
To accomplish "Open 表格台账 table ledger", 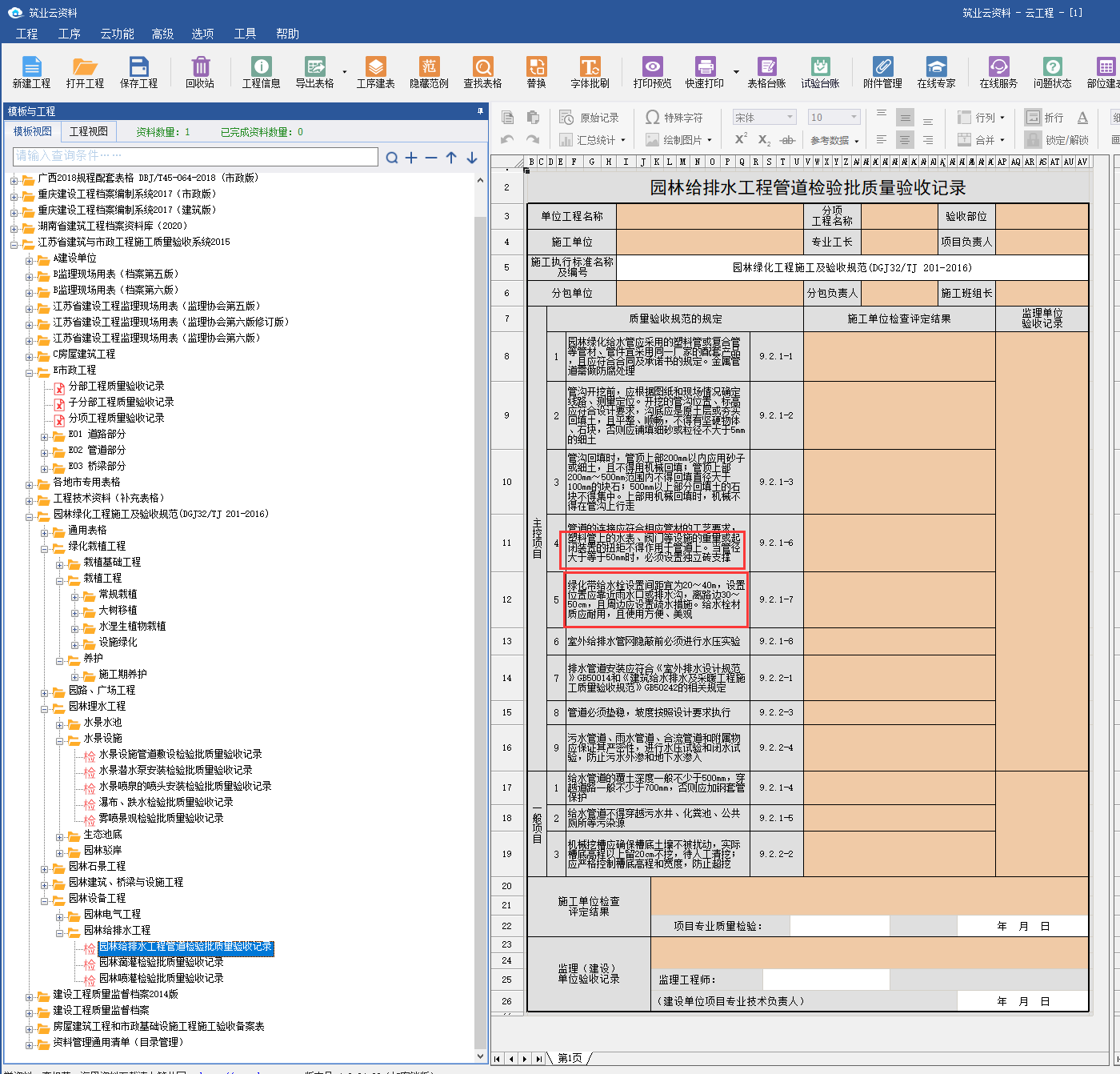I will (766, 72).
